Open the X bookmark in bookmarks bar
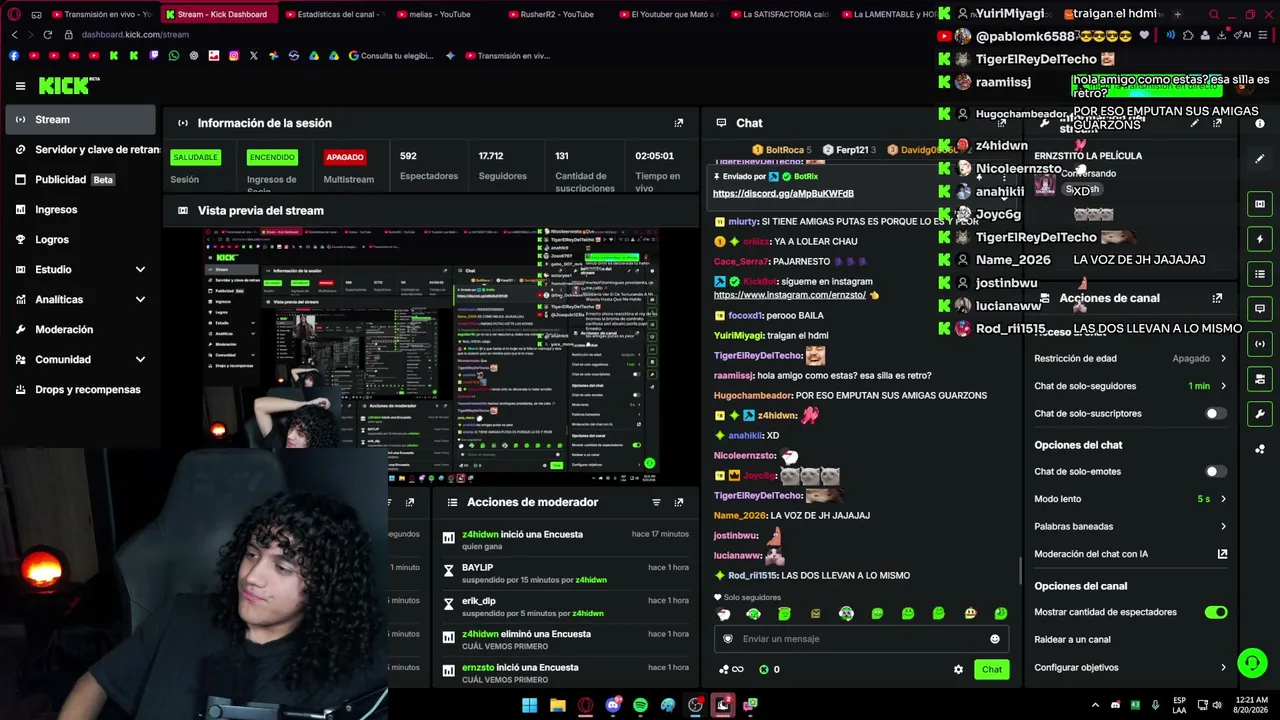The width and height of the screenshot is (1280, 720). 254,56
